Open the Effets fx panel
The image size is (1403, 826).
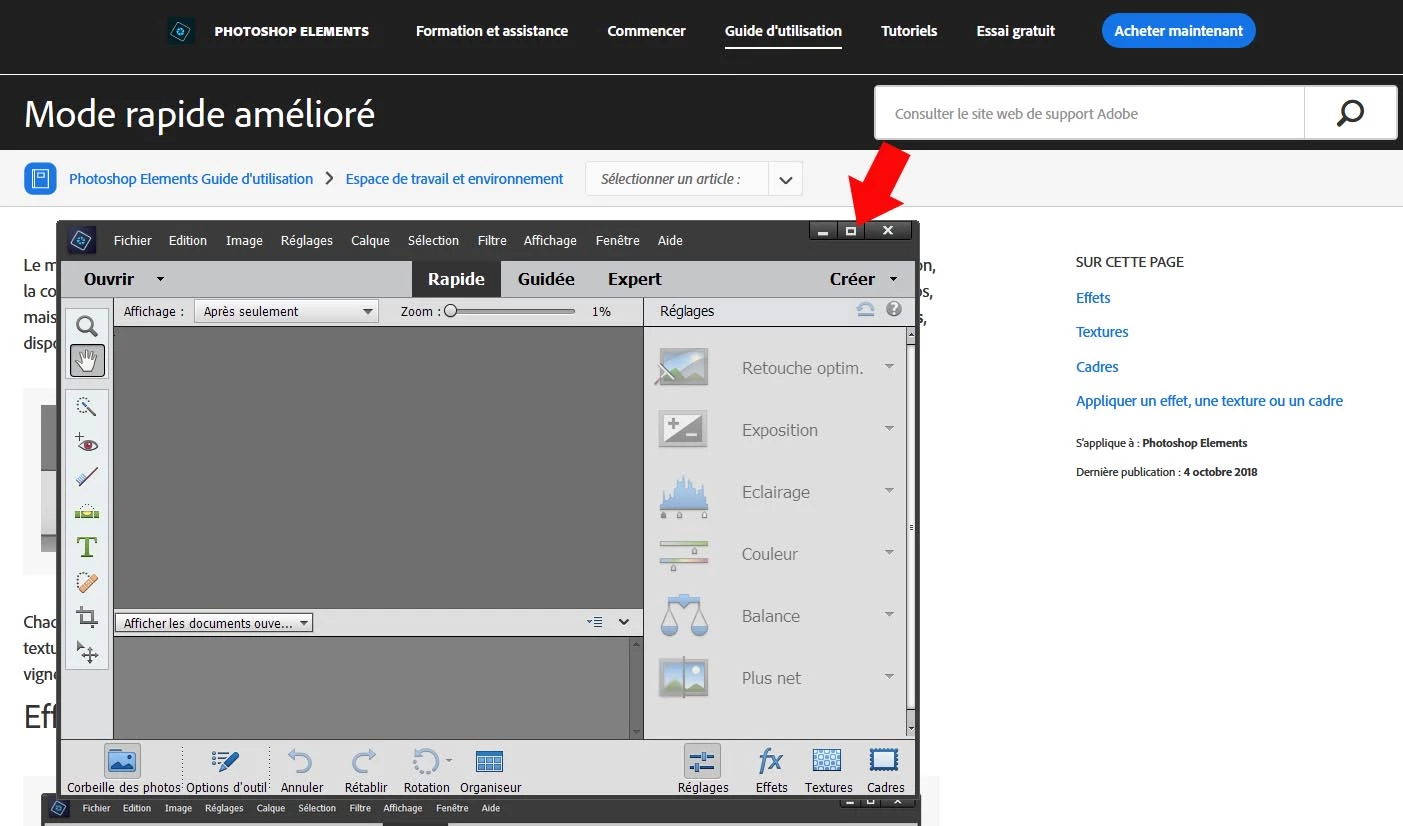click(771, 768)
